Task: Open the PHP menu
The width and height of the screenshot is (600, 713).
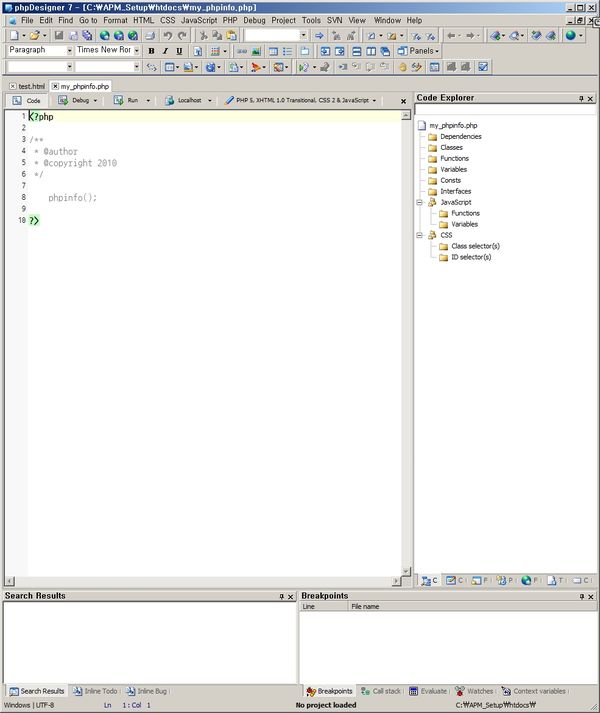Action: [230, 20]
